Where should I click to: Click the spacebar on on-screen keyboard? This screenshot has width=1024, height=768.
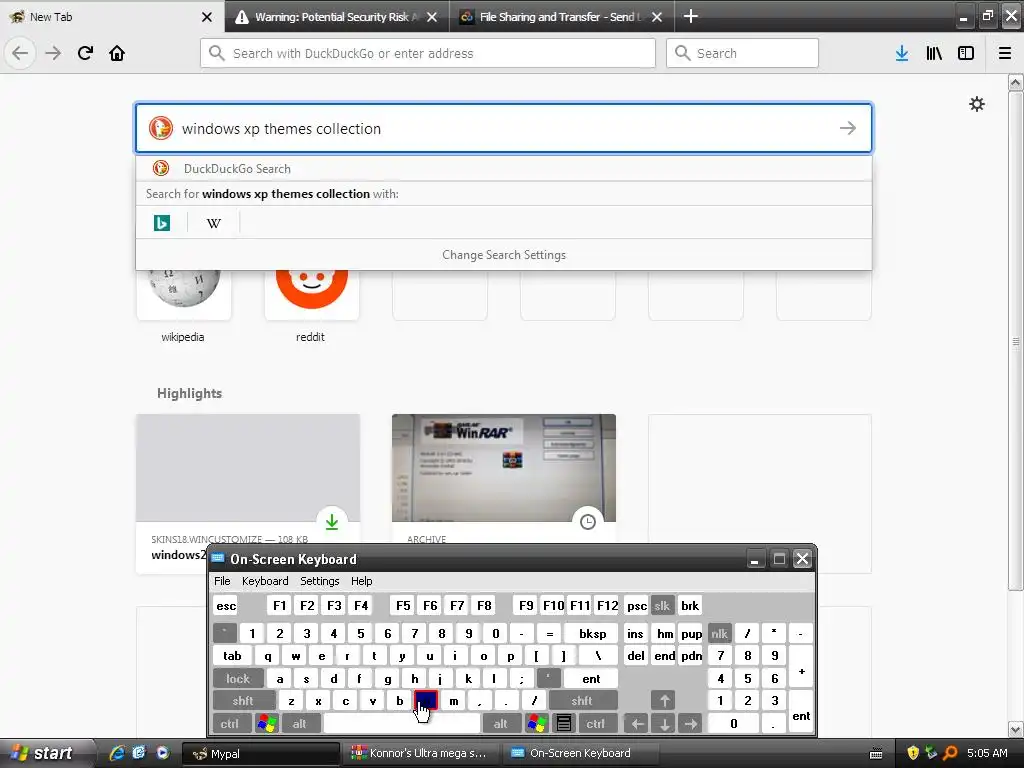[402, 724]
